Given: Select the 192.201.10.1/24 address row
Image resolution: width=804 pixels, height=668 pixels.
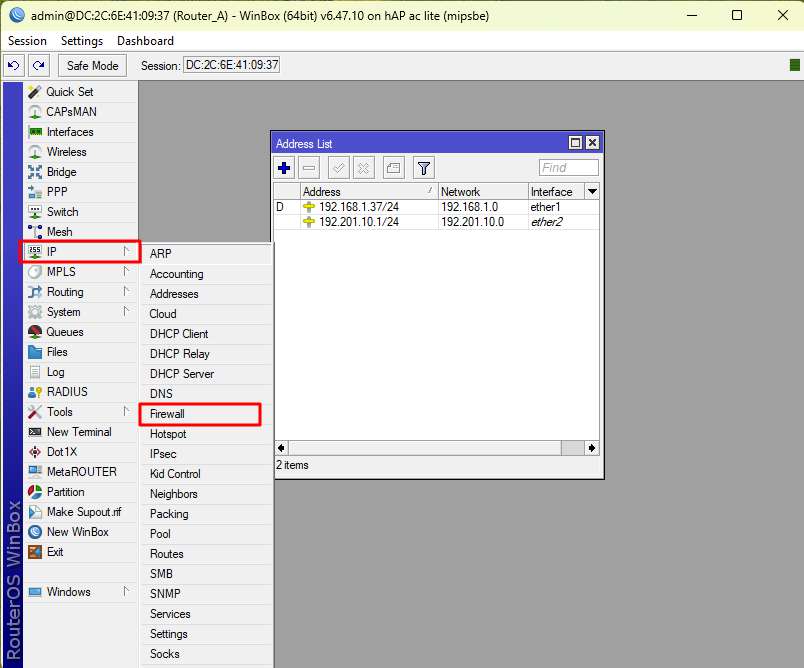Looking at the screenshot, I should point(359,222).
